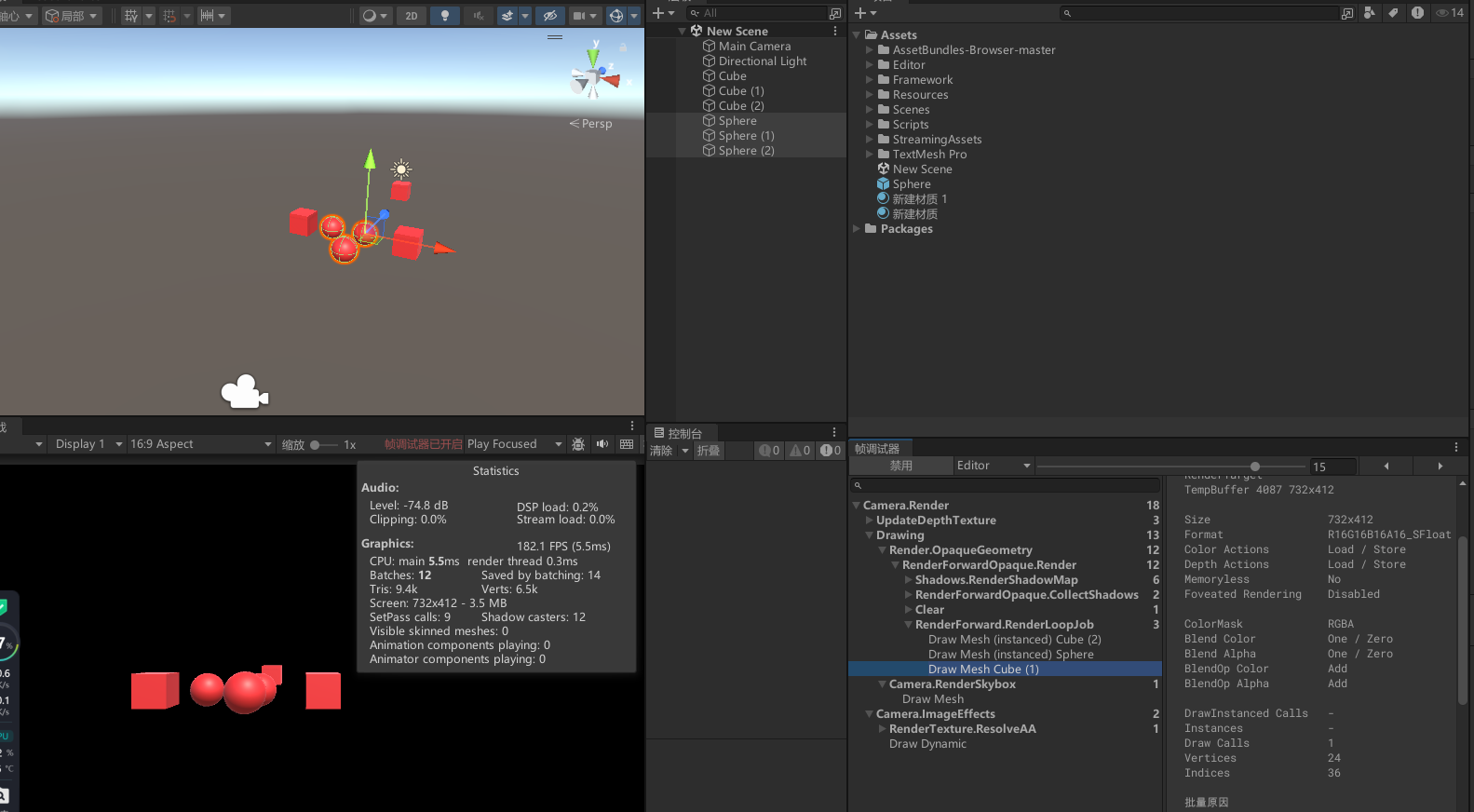Click search-by-label tag icon in Project
Image resolution: width=1474 pixels, height=812 pixels.
click(1392, 13)
